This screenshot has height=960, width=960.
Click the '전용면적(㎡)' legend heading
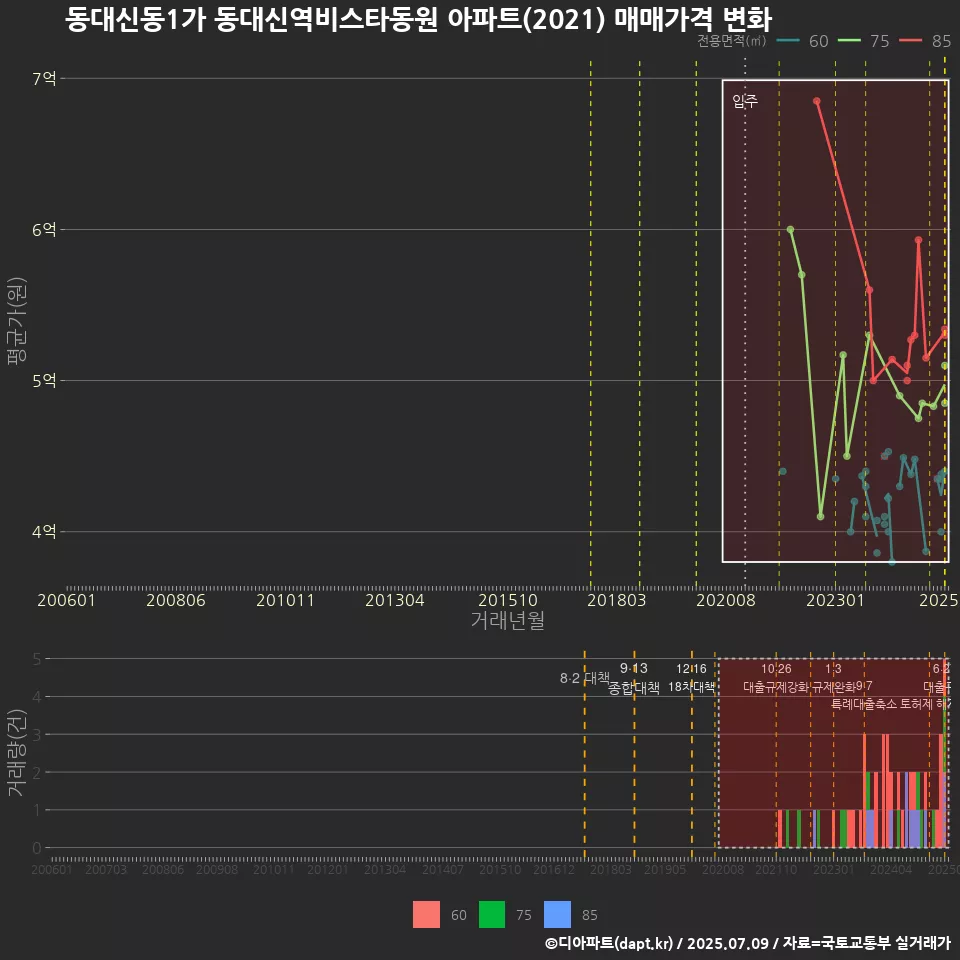click(732, 40)
